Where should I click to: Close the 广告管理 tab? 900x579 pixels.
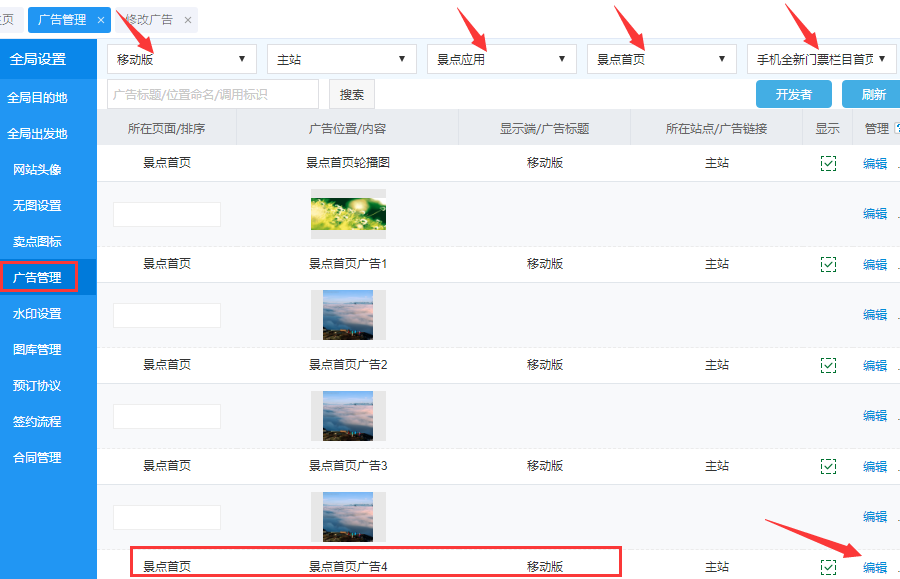(101, 20)
